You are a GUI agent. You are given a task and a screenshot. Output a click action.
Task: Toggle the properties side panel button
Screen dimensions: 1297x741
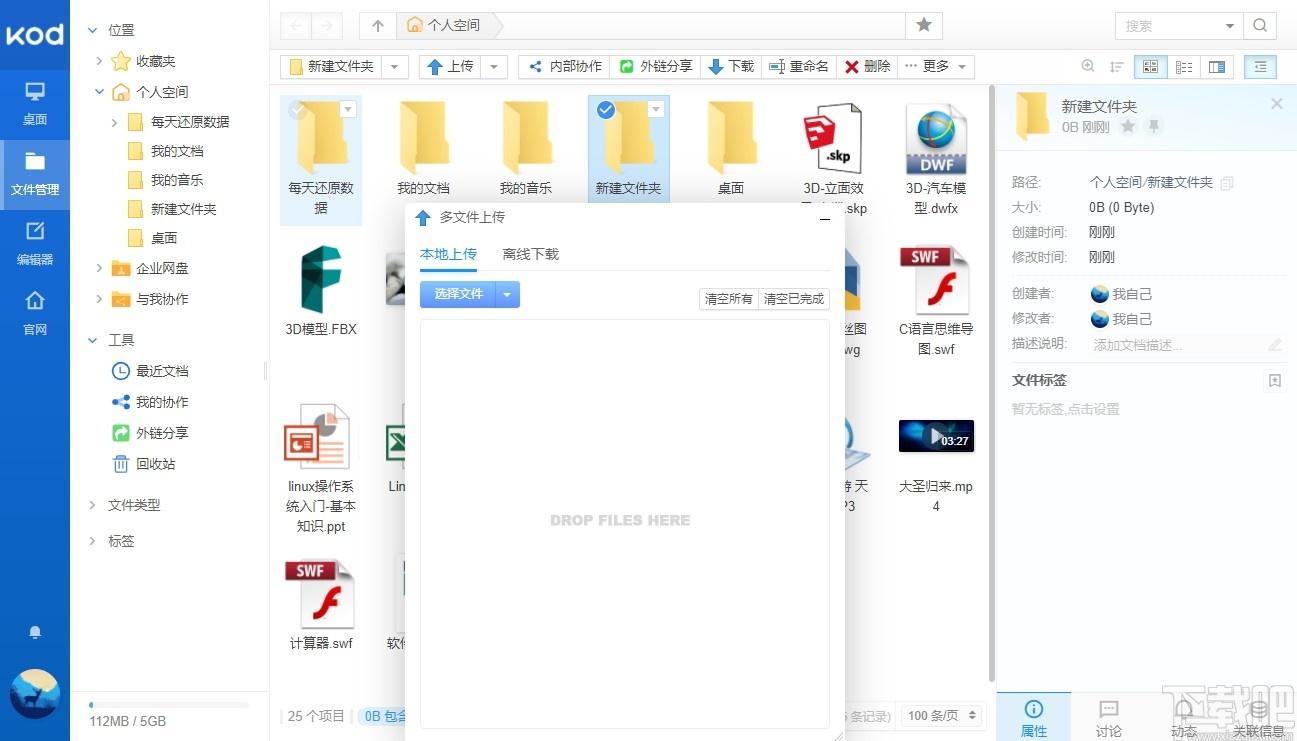coord(1260,67)
